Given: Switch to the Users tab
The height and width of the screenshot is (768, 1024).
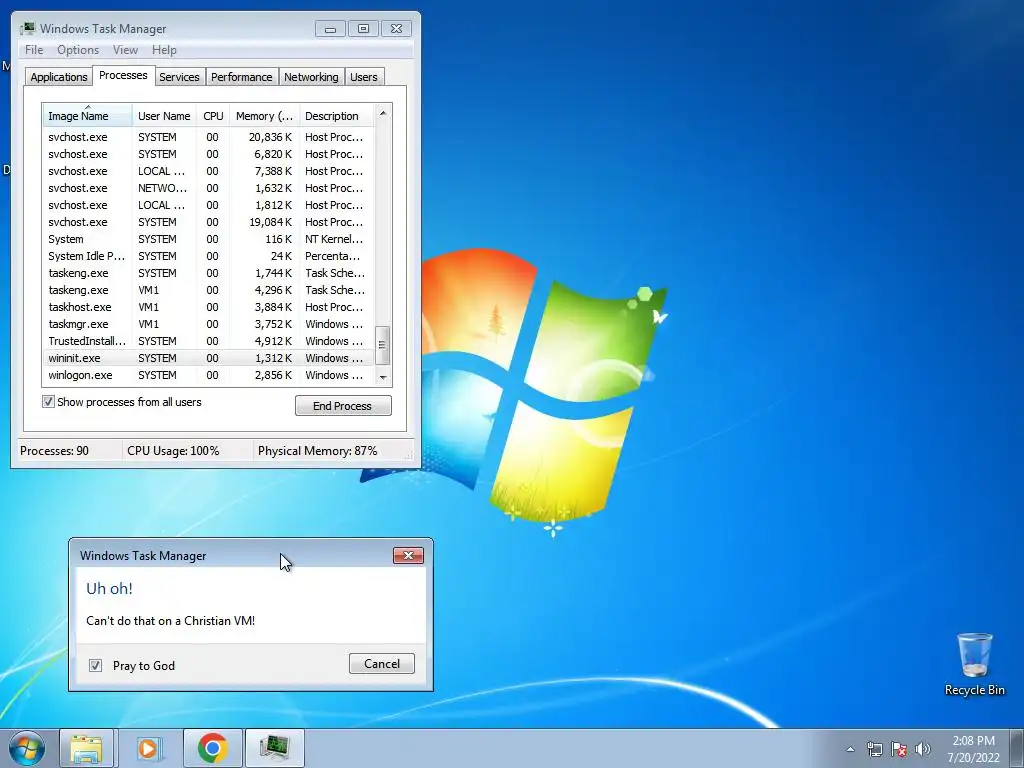Looking at the screenshot, I should tap(363, 77).
